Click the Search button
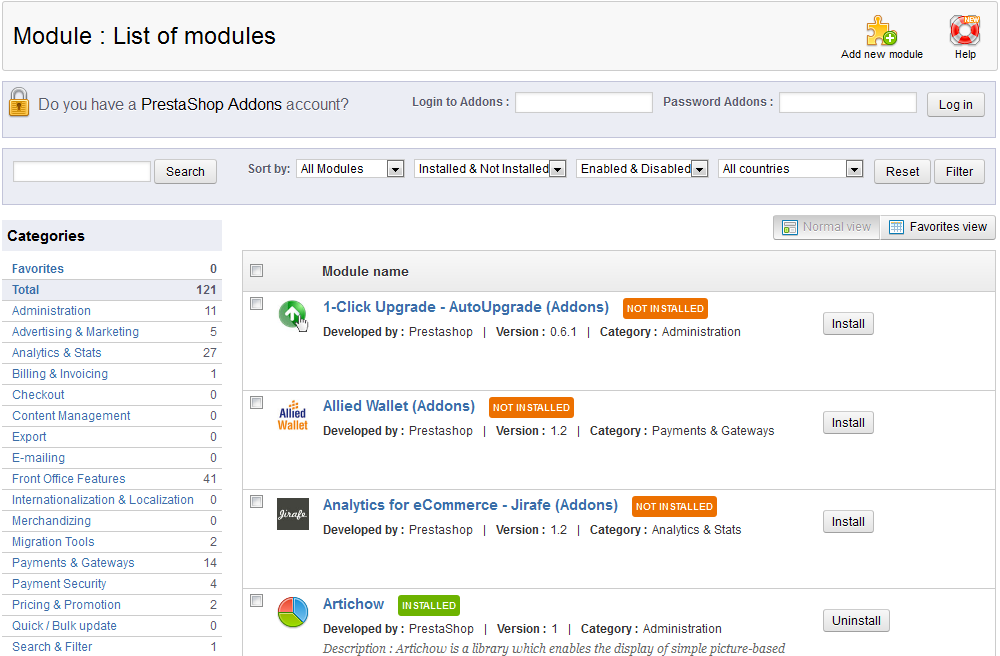Viewport: 1000px width, 656px height. tap(185, 171)
